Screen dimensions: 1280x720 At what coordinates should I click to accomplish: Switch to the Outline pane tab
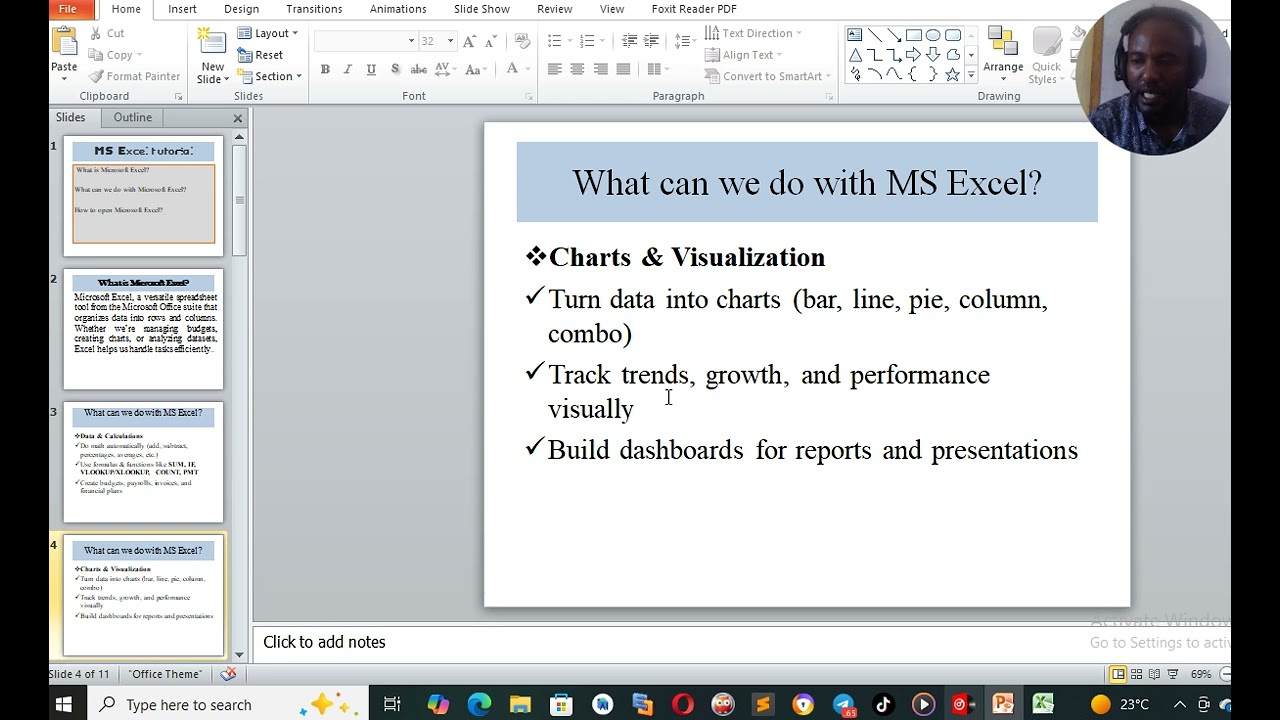[132, 117]
